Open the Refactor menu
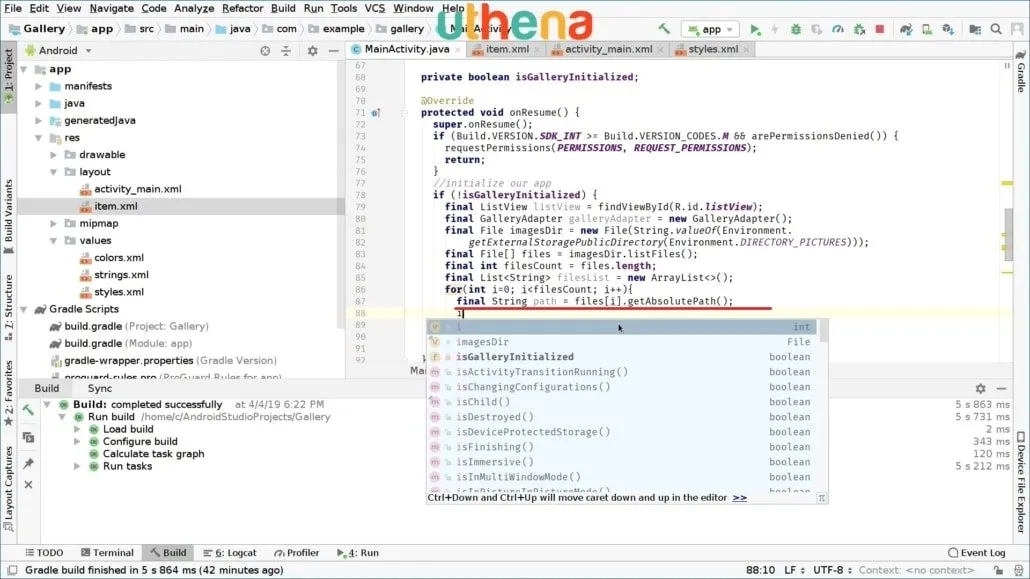The width and height of the screenshot is (1030, 579). coord(242,9)
